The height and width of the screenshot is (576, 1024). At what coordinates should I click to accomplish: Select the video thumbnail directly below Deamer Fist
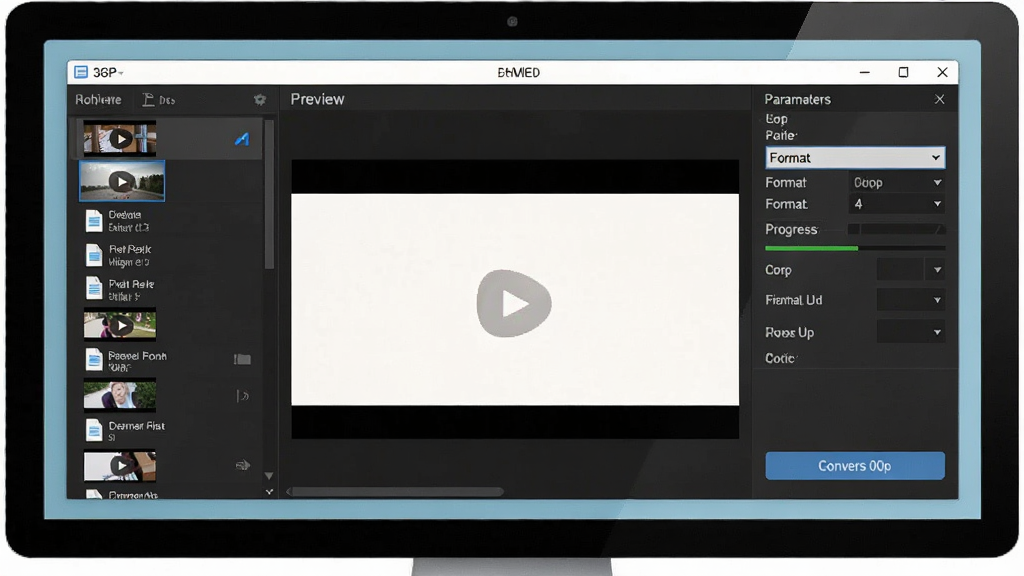click(120, 466)
